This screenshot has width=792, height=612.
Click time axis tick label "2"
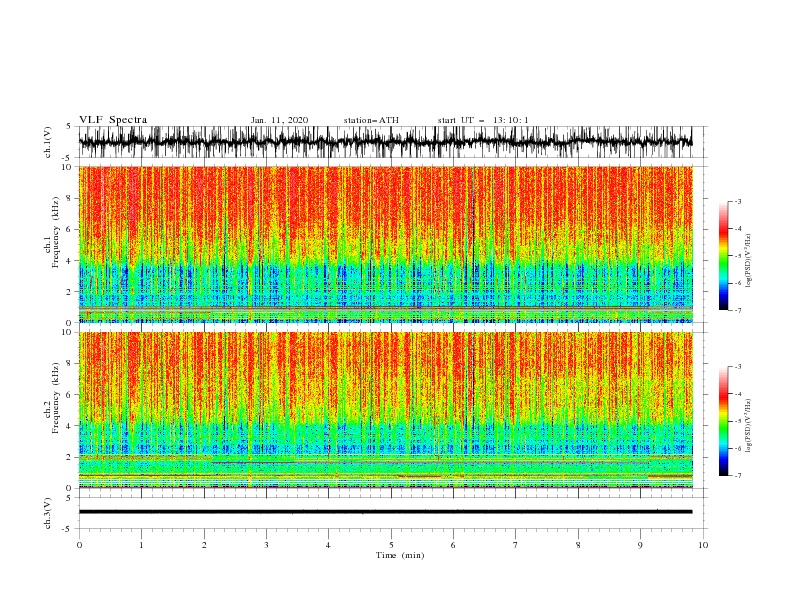[204, 545]
